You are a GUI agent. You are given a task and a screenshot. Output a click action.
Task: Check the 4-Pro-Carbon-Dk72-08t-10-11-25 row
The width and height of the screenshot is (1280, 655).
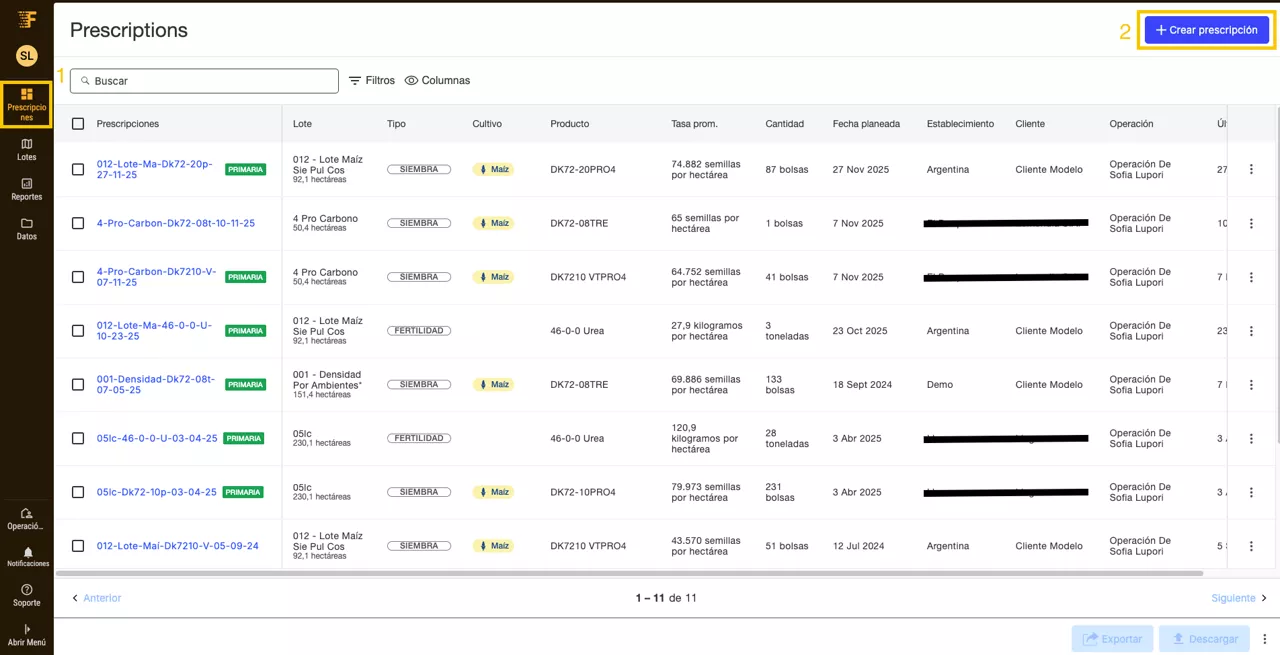coord(78,223)
